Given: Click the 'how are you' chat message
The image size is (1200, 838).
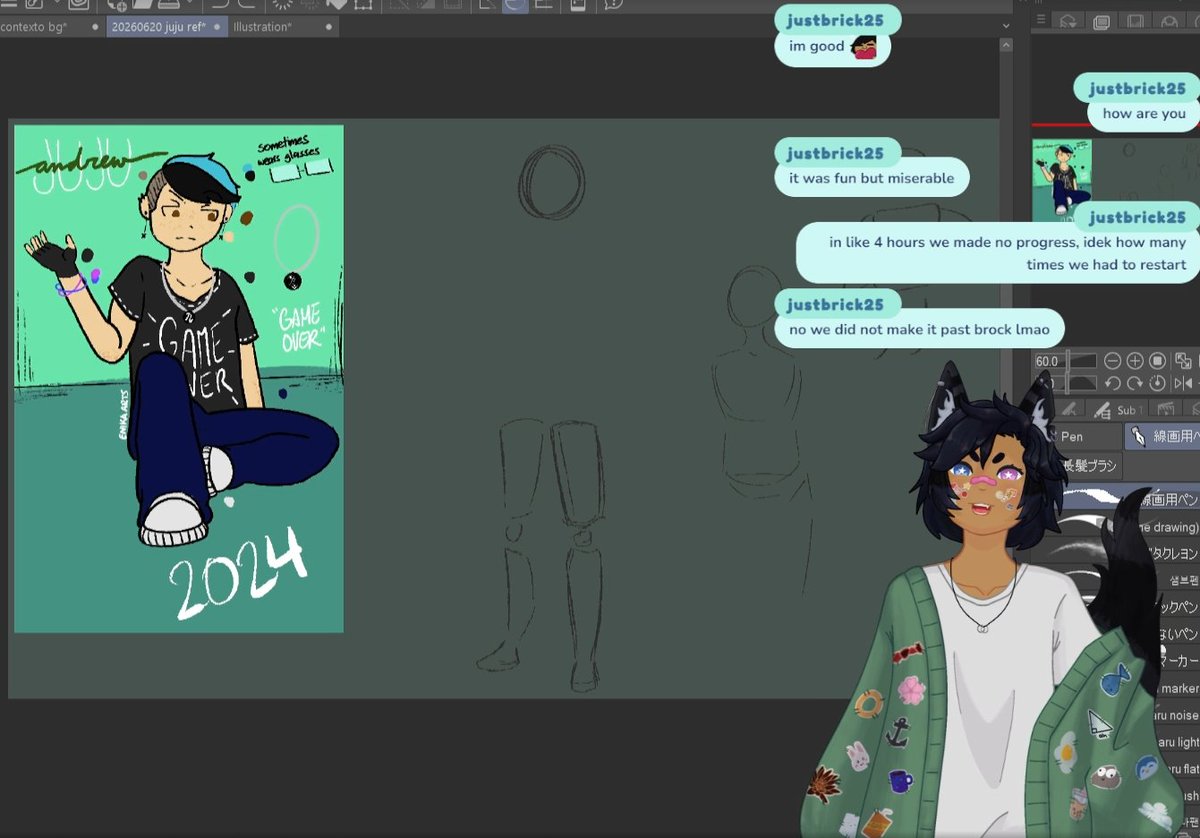Looking at the screenshot, I should 1143,114.
